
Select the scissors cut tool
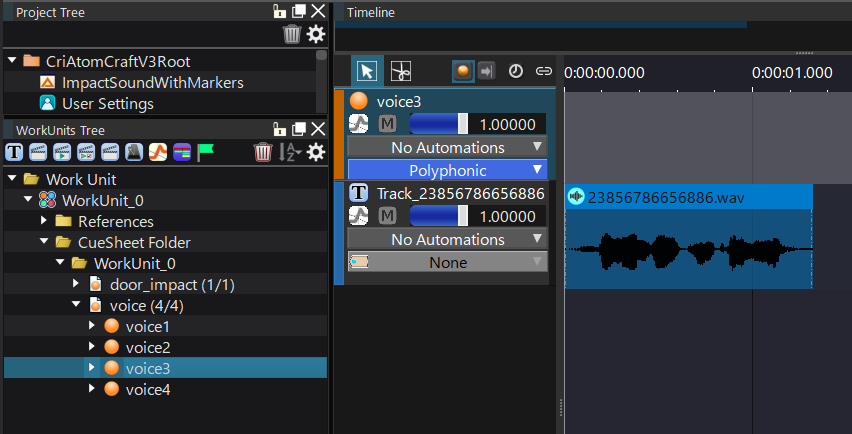pyautogui.click(x=400, y=71)
